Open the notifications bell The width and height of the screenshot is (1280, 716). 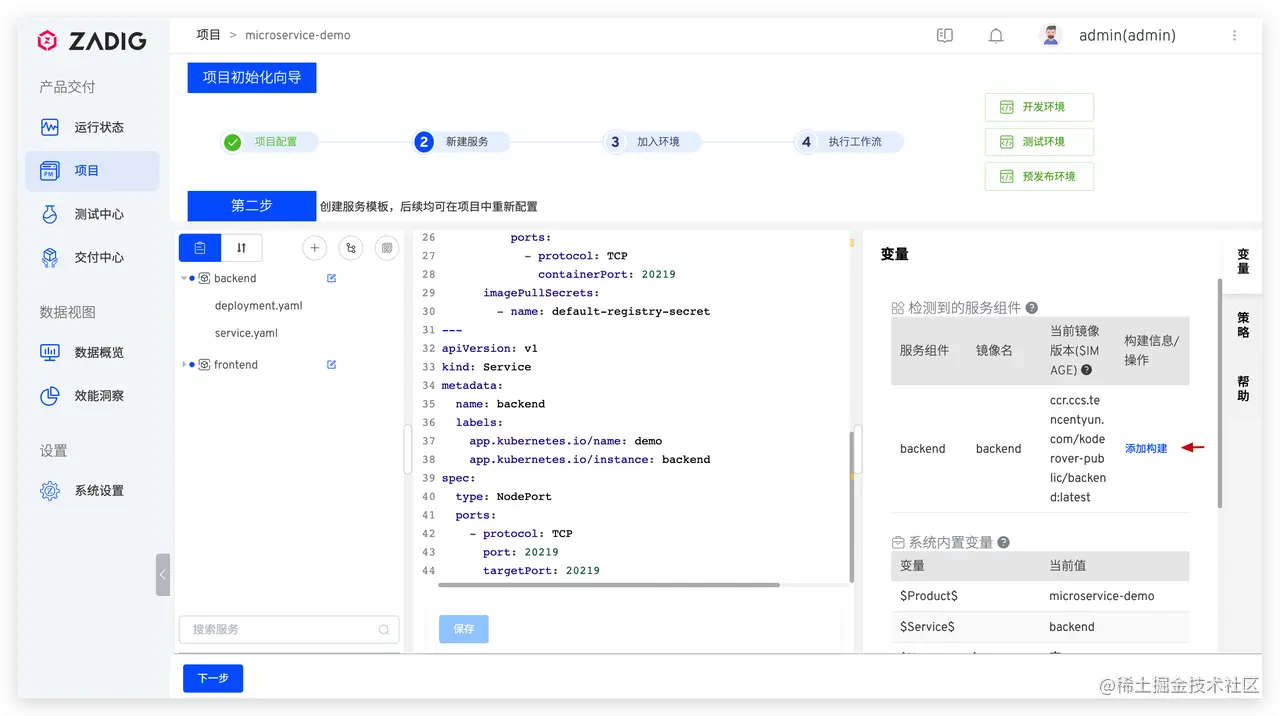996,35
